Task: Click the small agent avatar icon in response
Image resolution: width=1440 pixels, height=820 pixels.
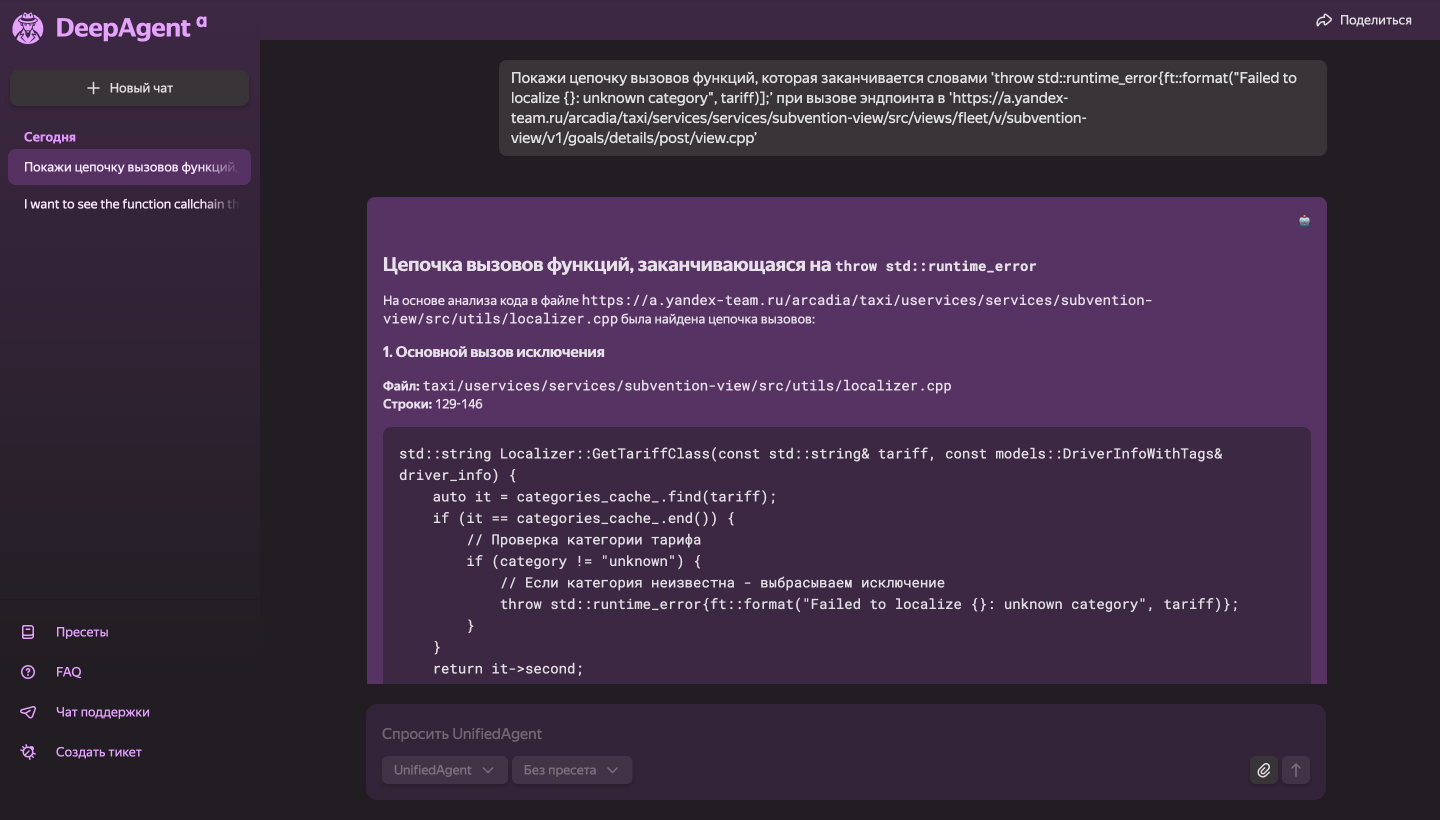Action: pos(1304,221)
